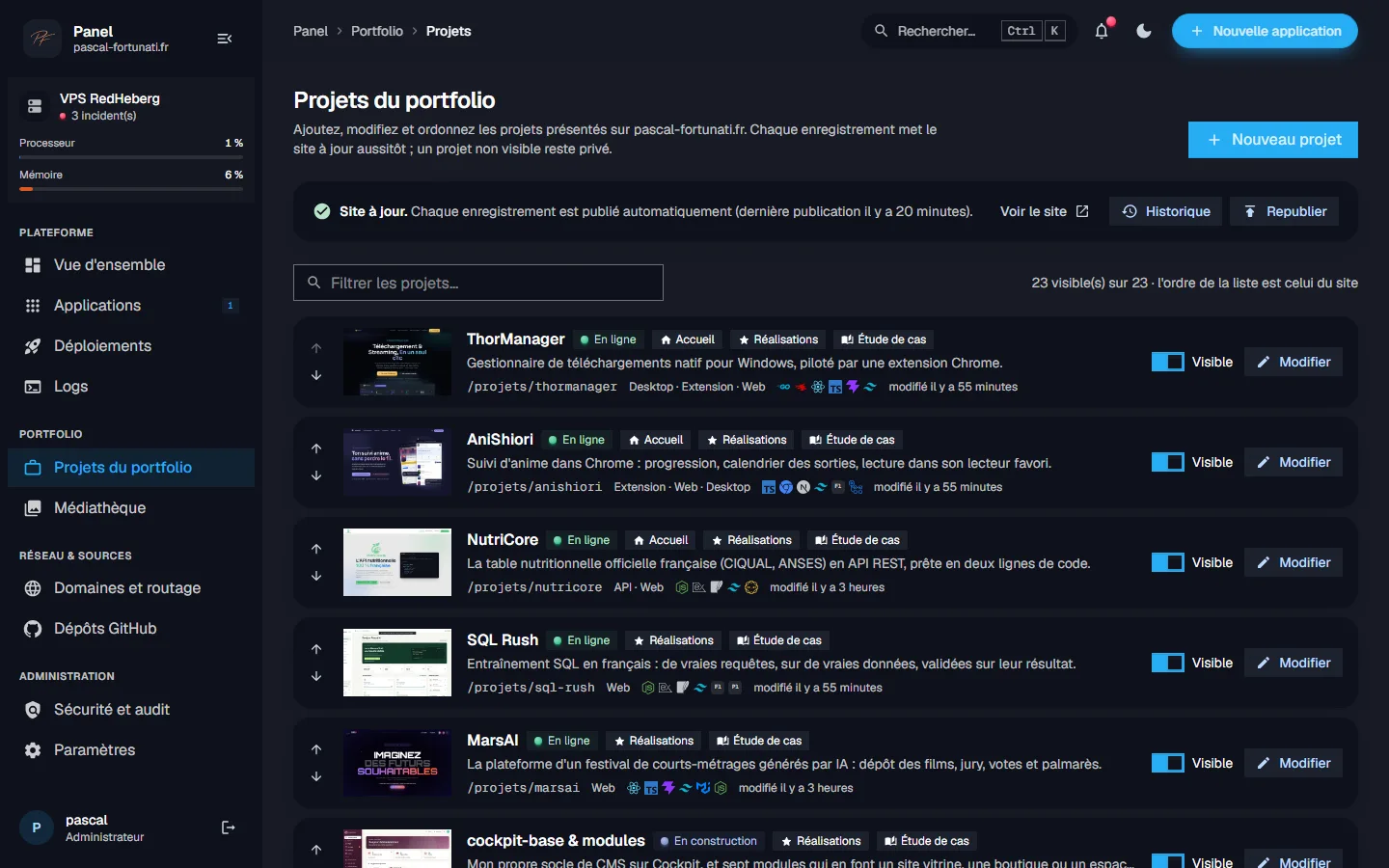
Task: Open Vue d'ensemble in sidebar
Action: pos(131,265)
